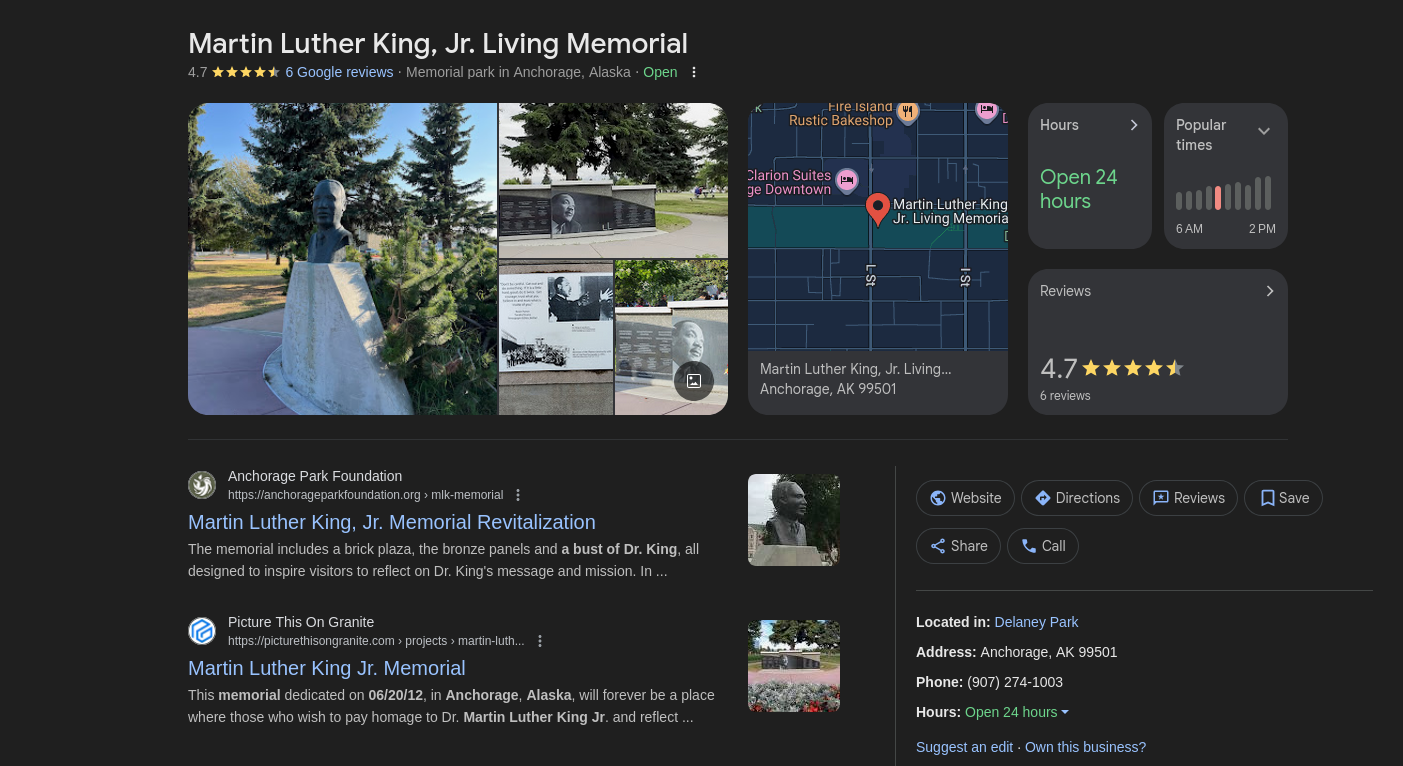Click Suggest an edit link
The width and height of the screenshot is (1403, 766).
tap(964, 747)
